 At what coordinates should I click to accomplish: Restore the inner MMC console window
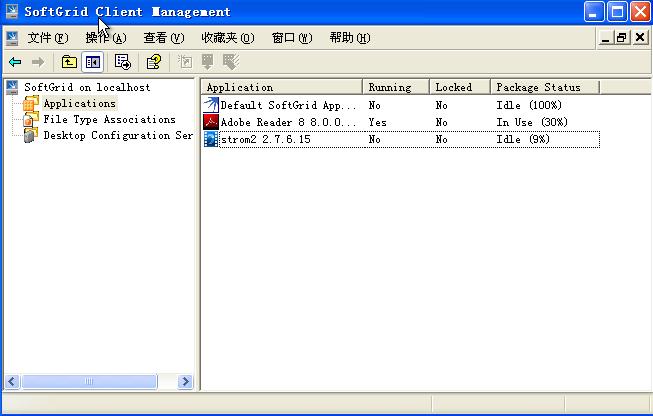pos(621,38)
